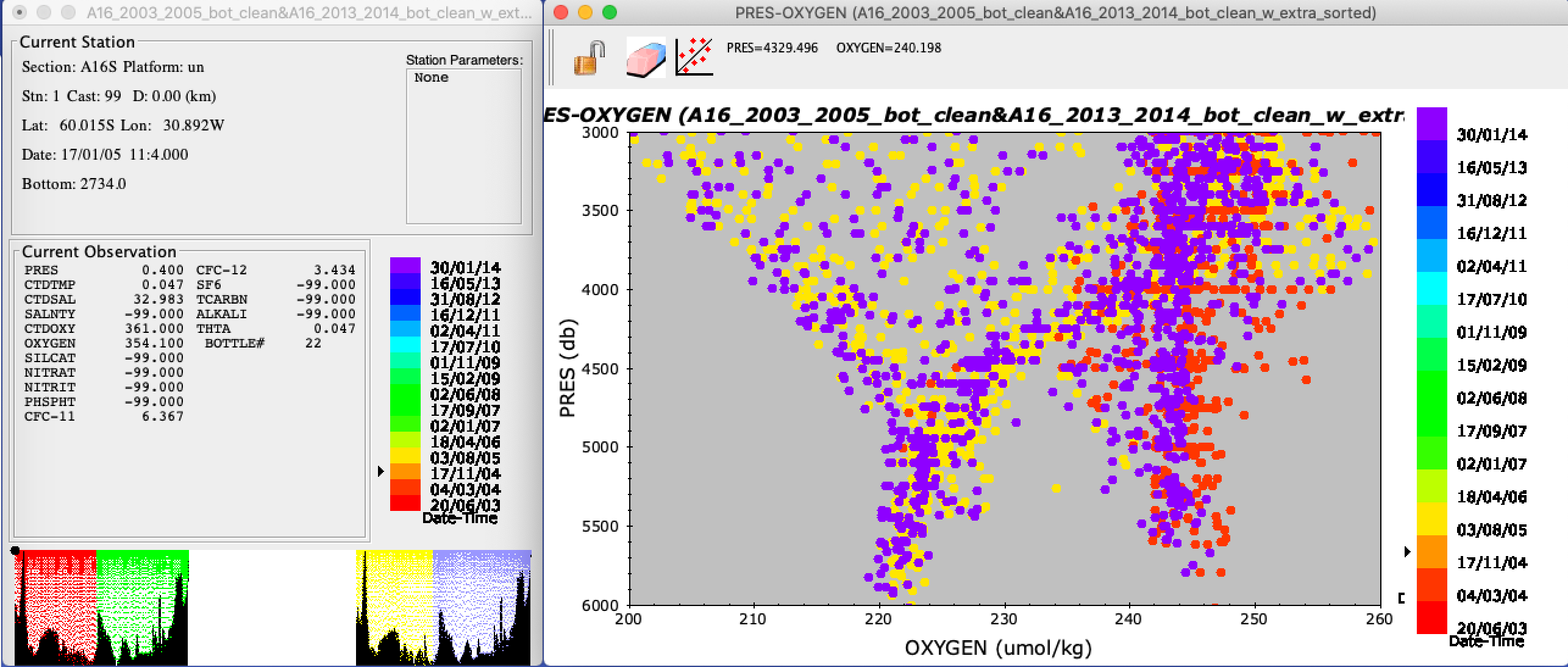
Task: Click '30/01/14' label on plot color bar
Action: 1492,135
